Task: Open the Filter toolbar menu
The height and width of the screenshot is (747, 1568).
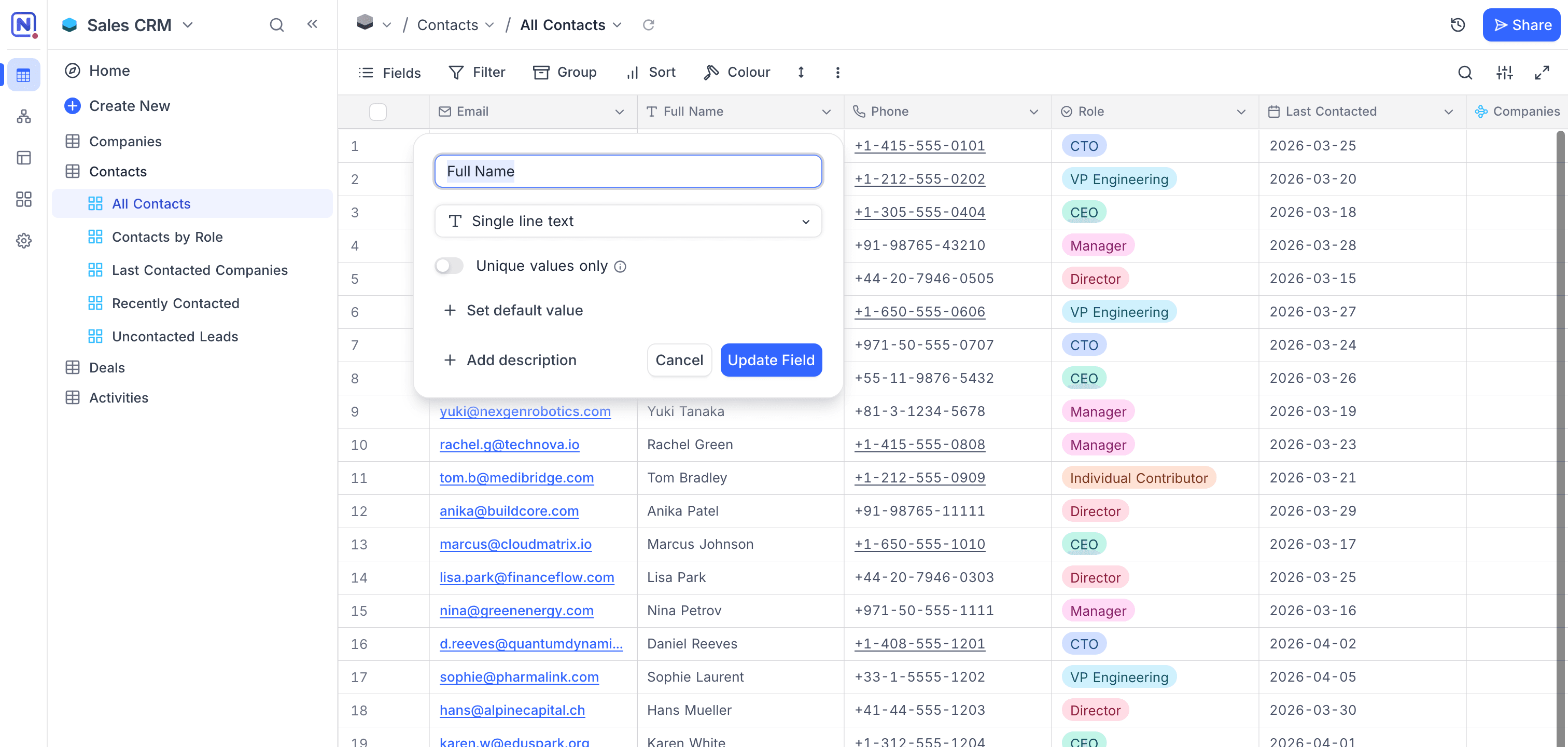Action: coord(477,73)
